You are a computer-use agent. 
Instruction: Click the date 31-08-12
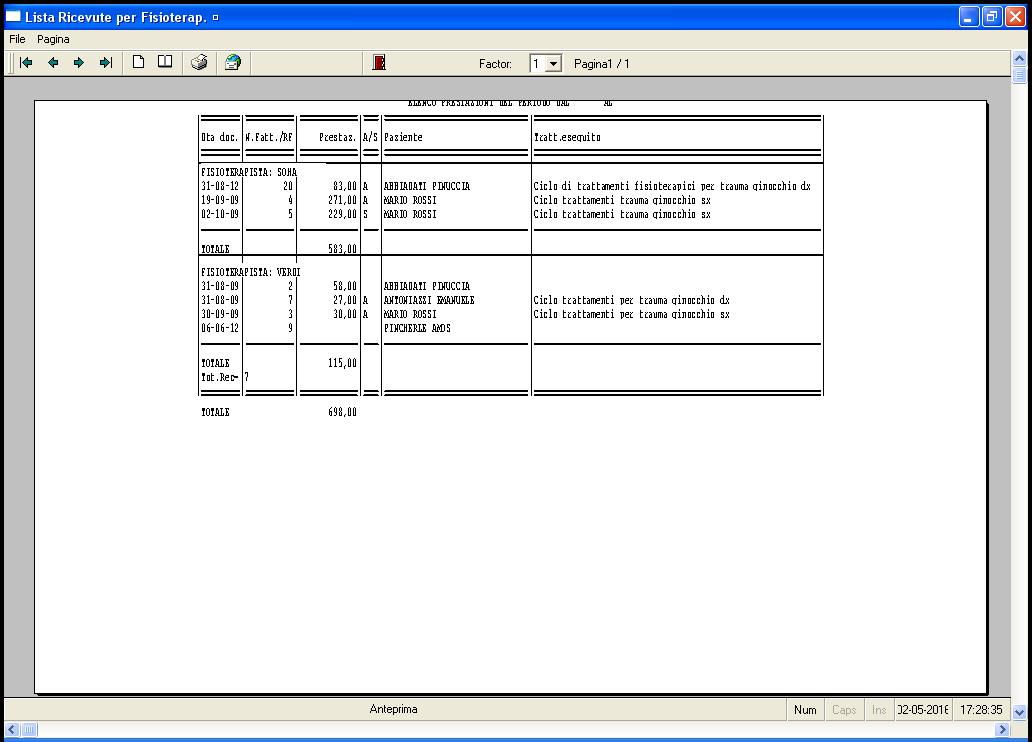point(220,186)
